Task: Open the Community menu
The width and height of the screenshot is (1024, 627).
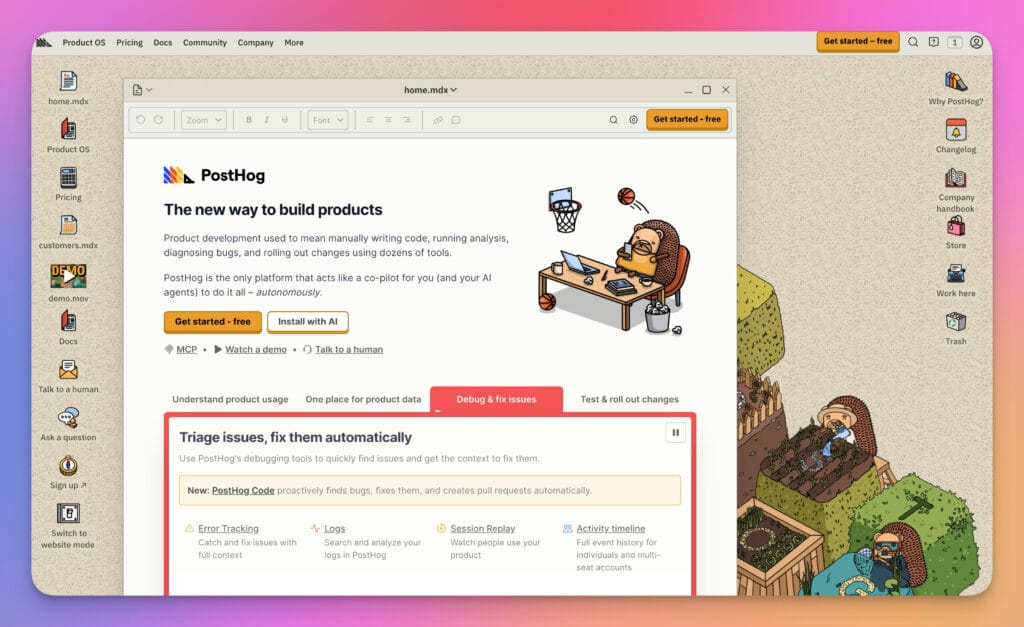Action: [x=204, y=42]
